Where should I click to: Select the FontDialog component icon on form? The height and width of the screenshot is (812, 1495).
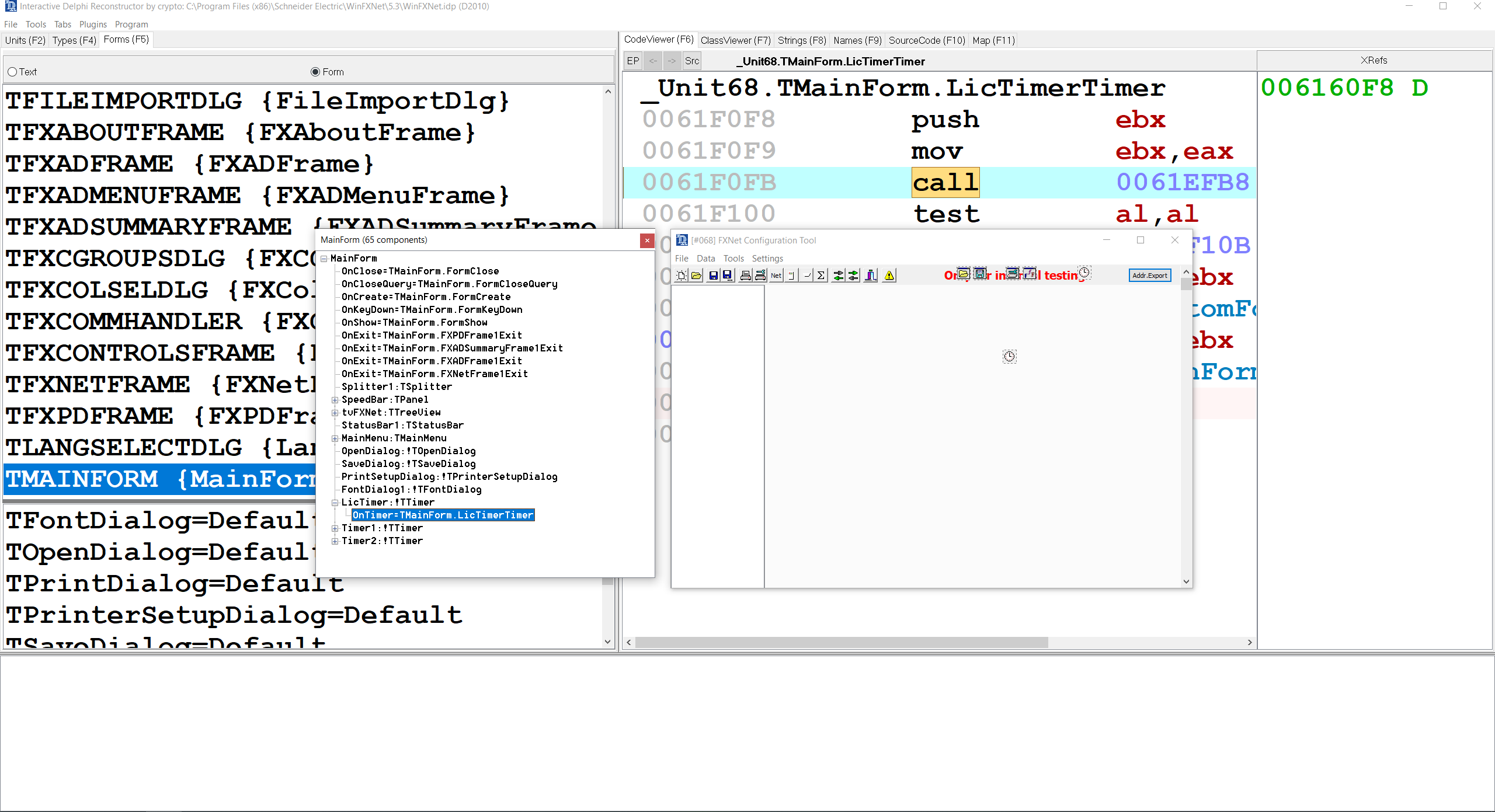click(x=1030, y=273)
